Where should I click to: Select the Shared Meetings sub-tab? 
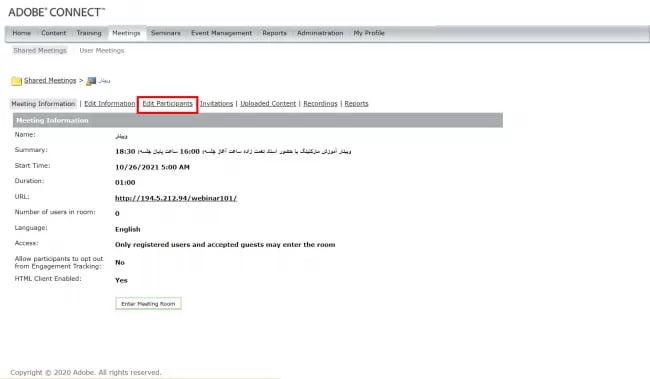pos(40,51)
